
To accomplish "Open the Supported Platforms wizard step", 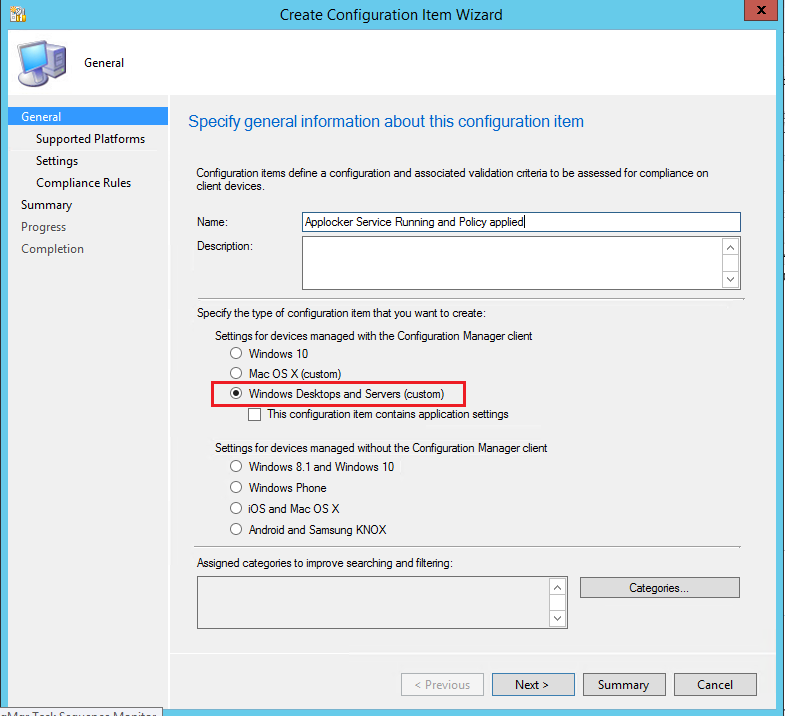I will coord(90,139).
